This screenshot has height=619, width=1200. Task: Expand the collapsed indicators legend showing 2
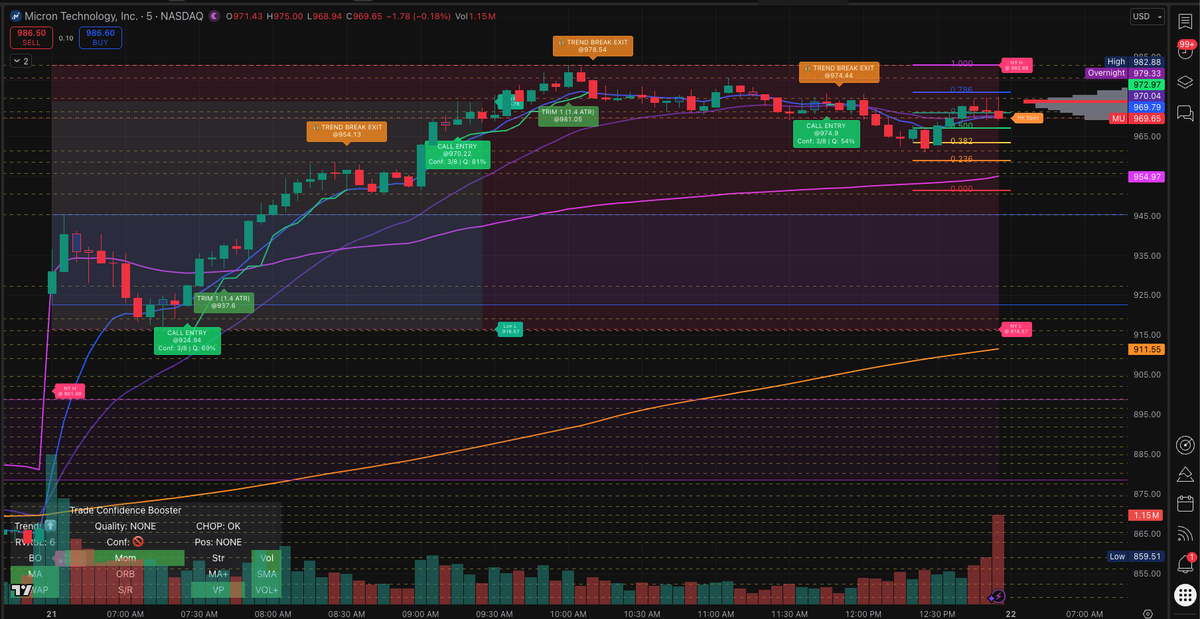click(x=21, y=61)
